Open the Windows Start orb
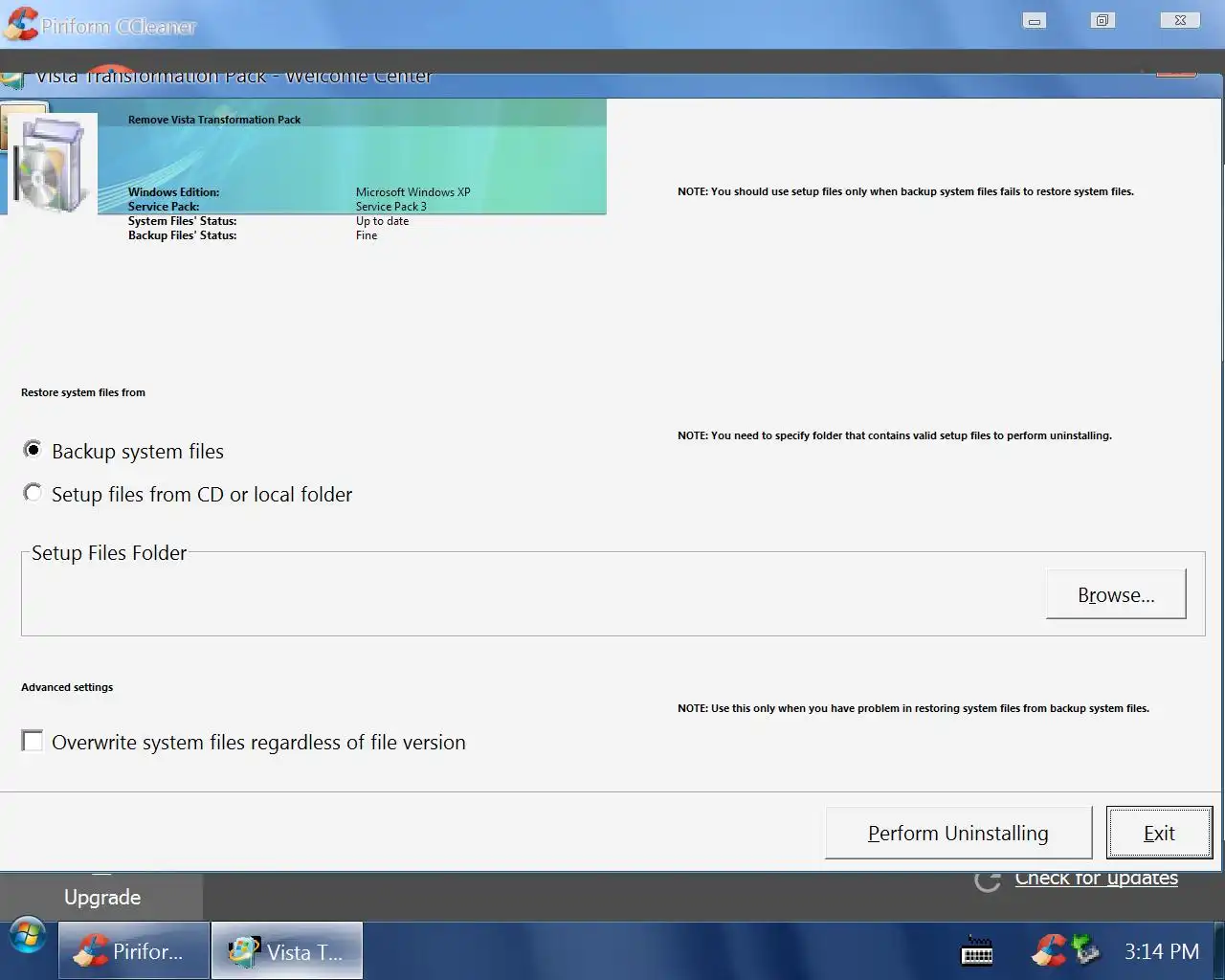The width and height of the screenshot is (1225, 980). tap(28, 935)
